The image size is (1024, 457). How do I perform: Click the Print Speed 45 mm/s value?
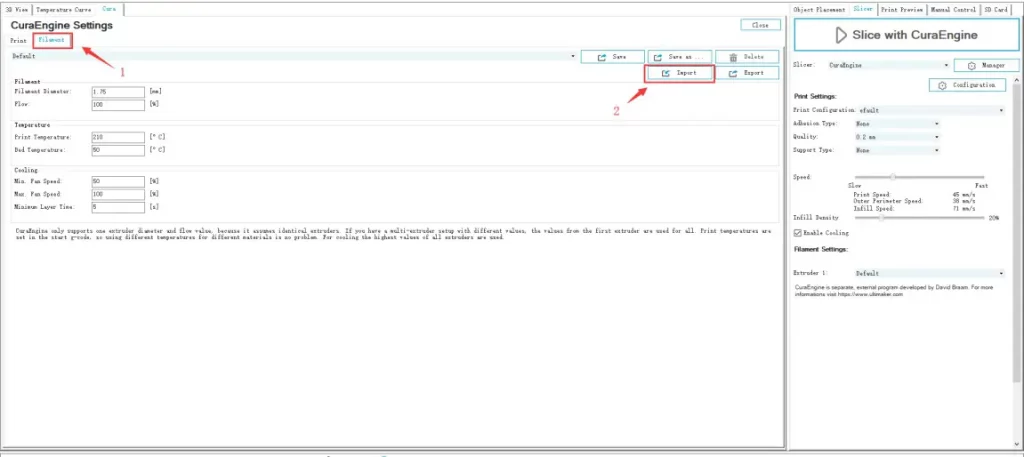(963, 195)
